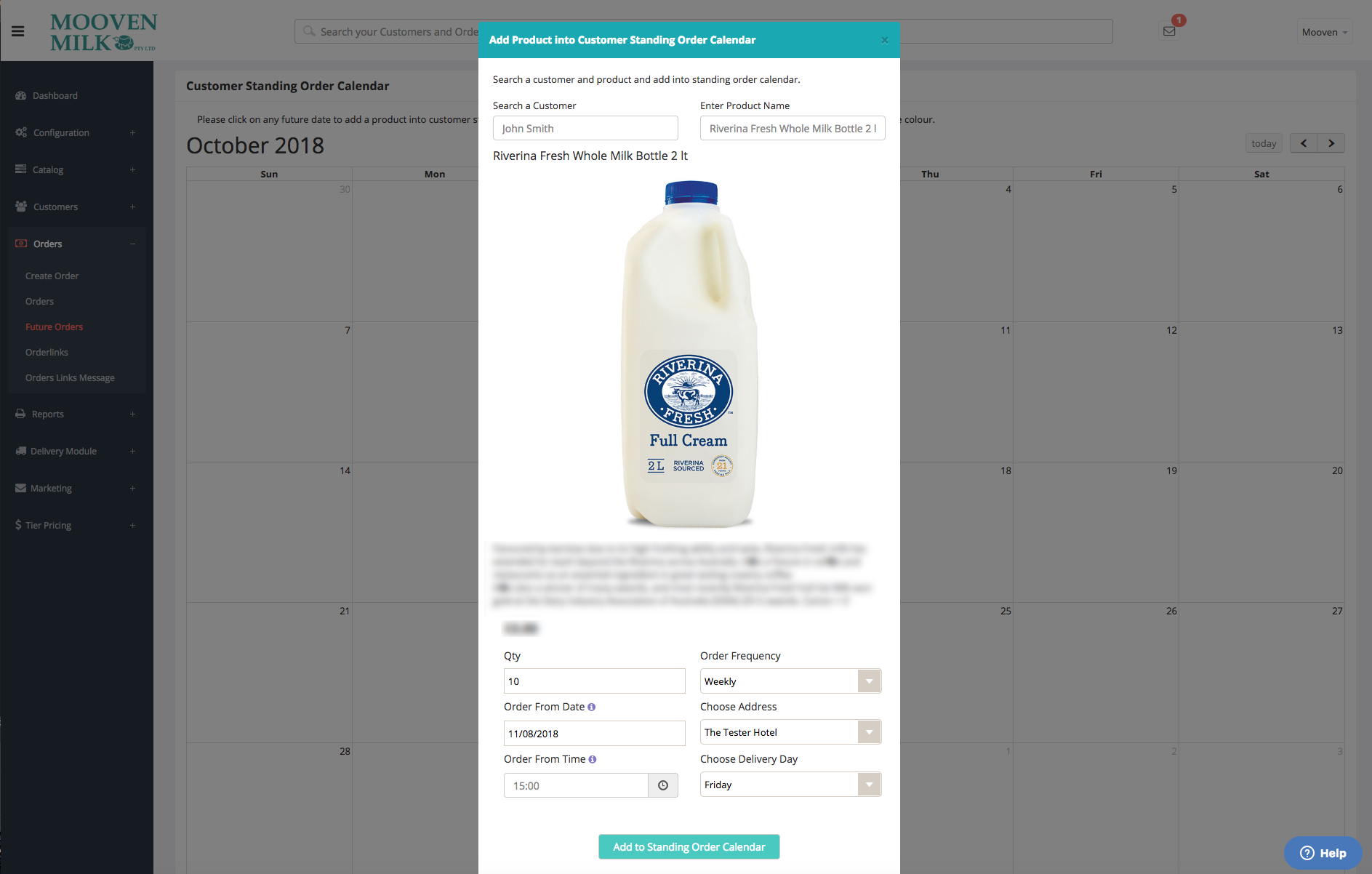Click Add to Standing Order Calendar button
The width and height of the screenshot is (1372, 874).
pyautogui.click(x=689, y=846)
